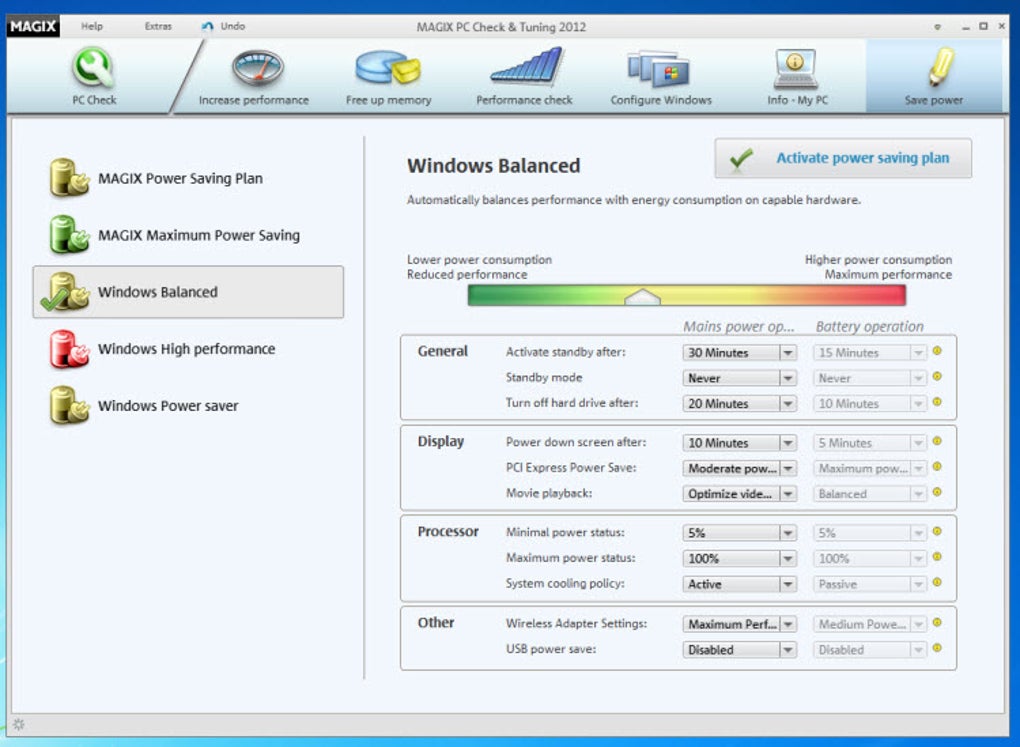1020x747 pixels.
Task: Click the MAGIX logo
Action: [x=33, y=27]
